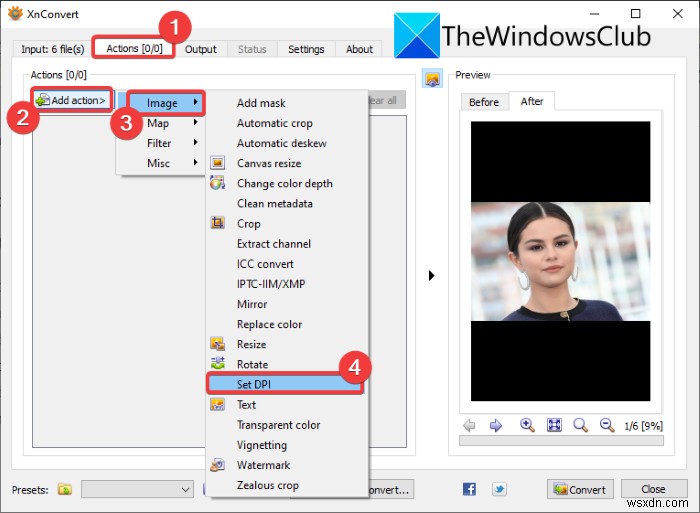Image resolution: width=700 pixels, height=513 pixels.
Task: Switch to the Actions [0/0] tab
Action: click(x=134, y=48)
